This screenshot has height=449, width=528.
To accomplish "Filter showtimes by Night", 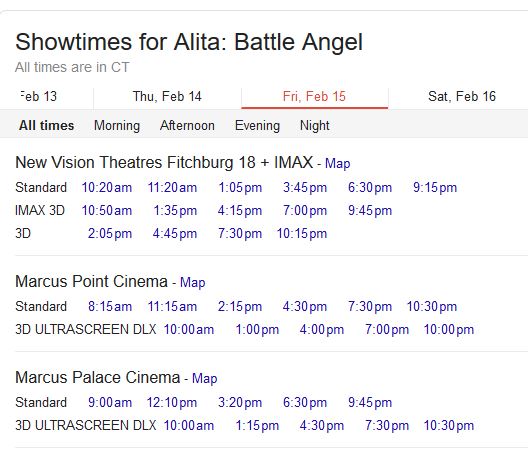I will [315, 126].
